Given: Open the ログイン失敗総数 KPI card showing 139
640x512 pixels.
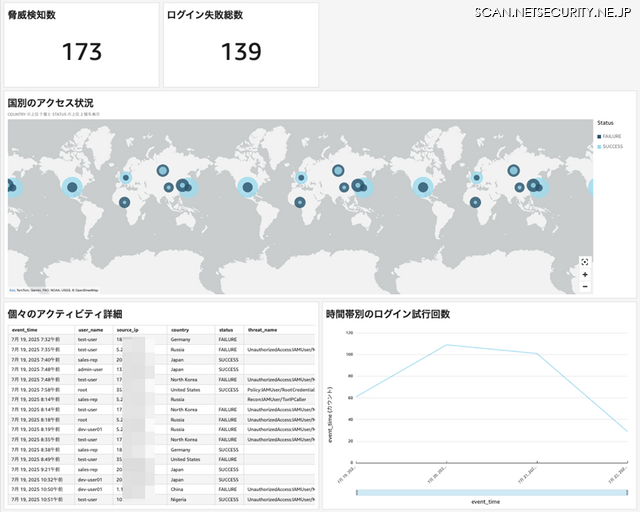Looking at the screenshot, I should point(240,45).
